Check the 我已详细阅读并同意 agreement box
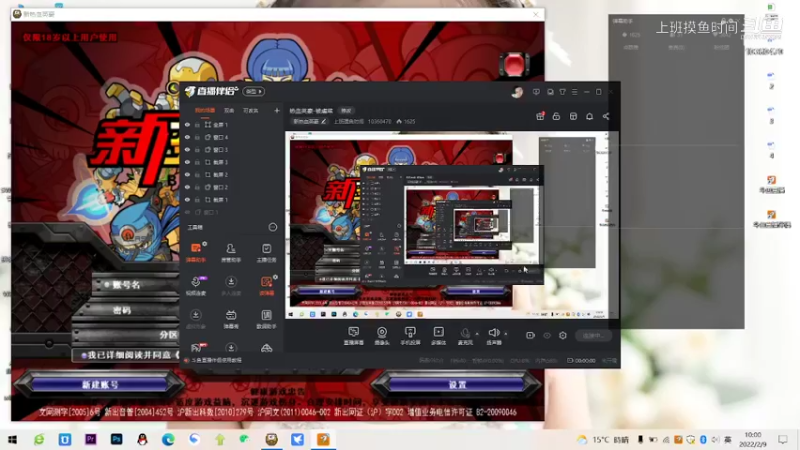This screenshot has width=800, height=450. 84,355
